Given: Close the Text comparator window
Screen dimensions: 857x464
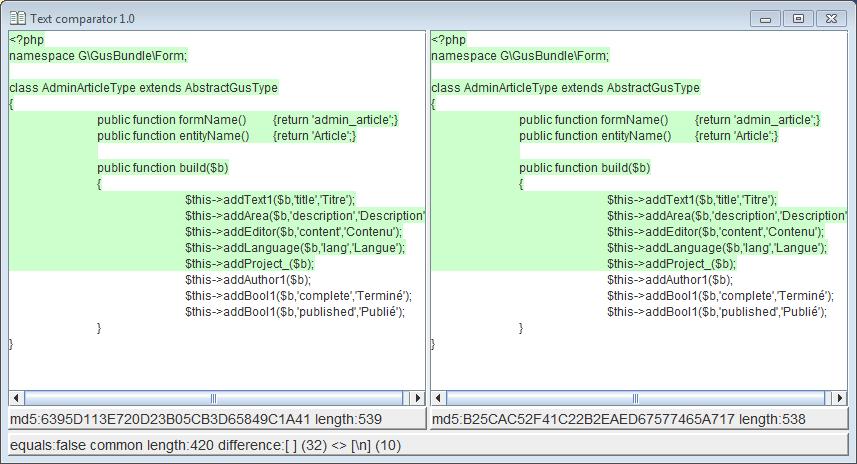Looking at the screenshot, I should pos(831,19).
